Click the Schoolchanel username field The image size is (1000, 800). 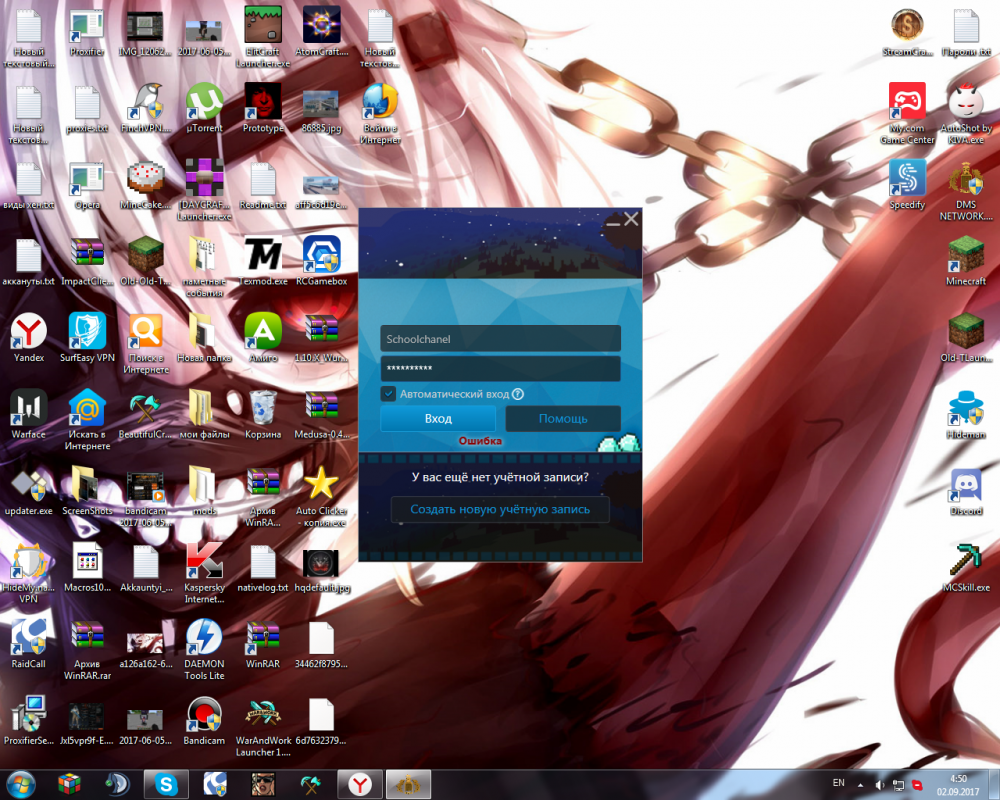tap(500, 338)
